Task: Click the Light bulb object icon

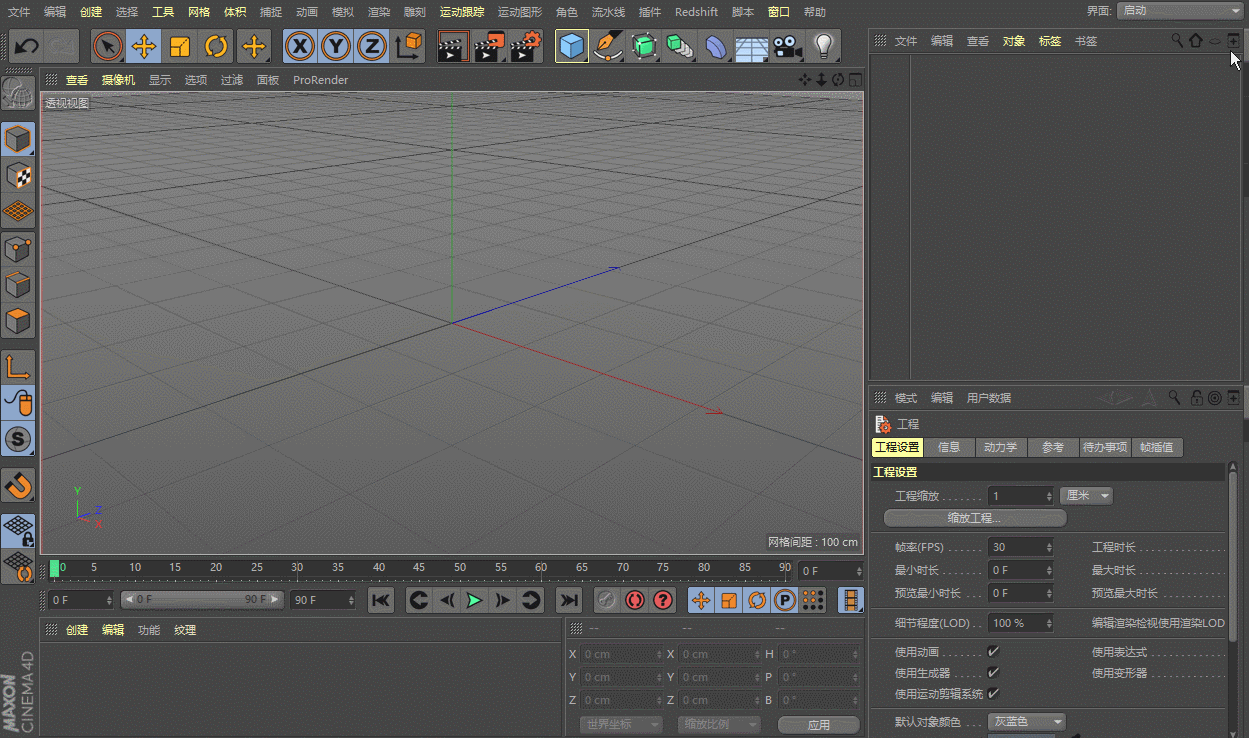Action: (x=823, y=47)
